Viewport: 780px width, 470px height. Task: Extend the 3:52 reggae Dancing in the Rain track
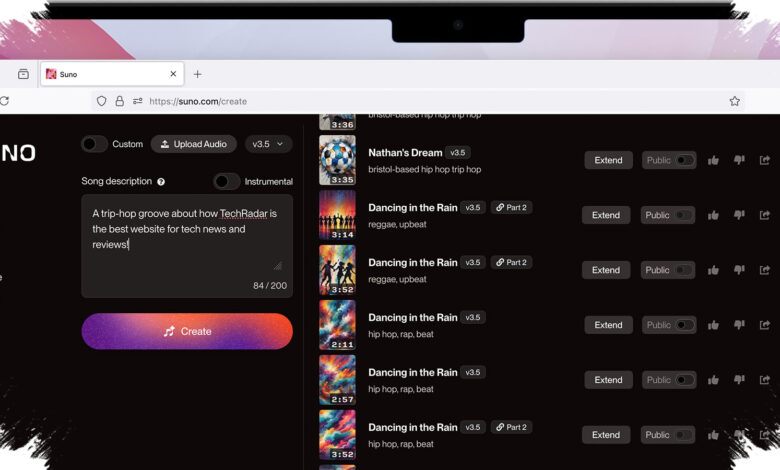[606, 270]
